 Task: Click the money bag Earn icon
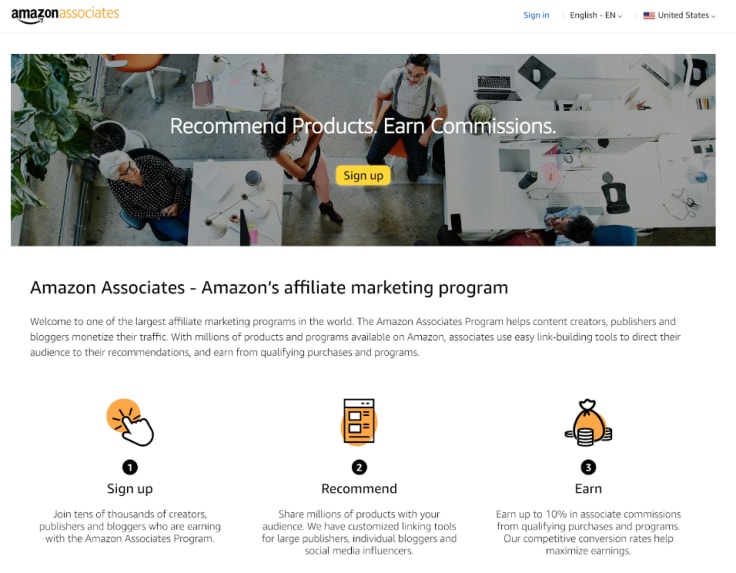[588, 422]
